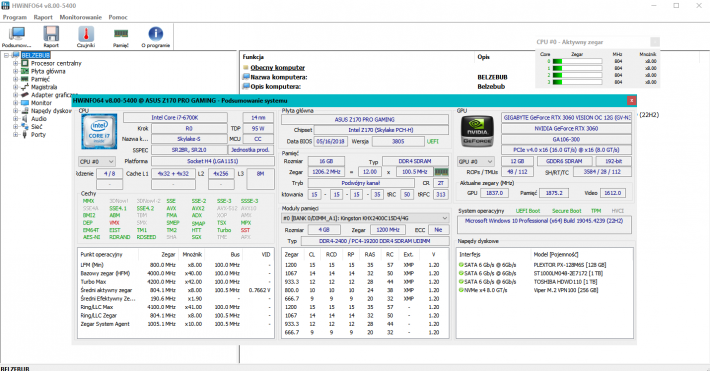The height and width of the screenshot is (371, 710).
Task: Click the Raport floppy disk toolbar icon
Action: pyautogui.click(x=51, y=34)
